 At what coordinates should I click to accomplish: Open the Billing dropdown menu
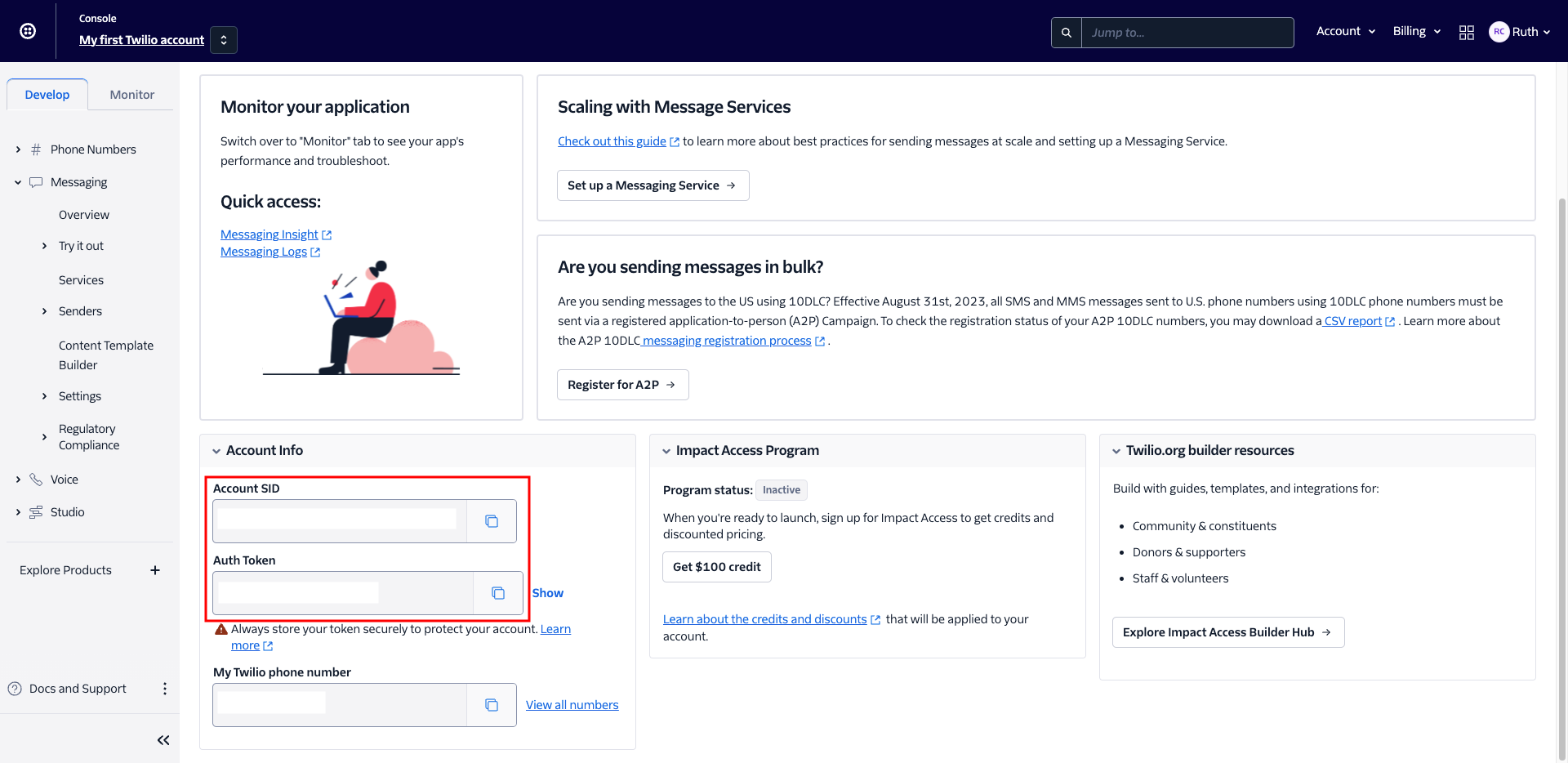click(1416, 31)
